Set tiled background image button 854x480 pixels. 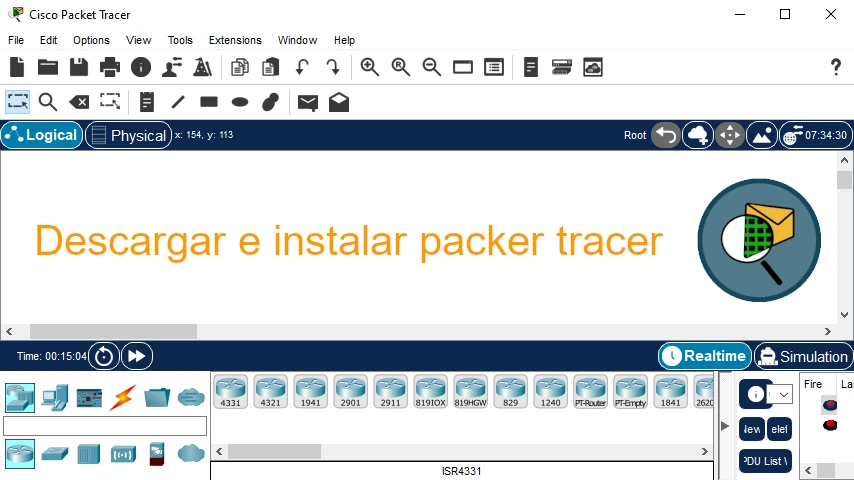[x=762, y=135]
